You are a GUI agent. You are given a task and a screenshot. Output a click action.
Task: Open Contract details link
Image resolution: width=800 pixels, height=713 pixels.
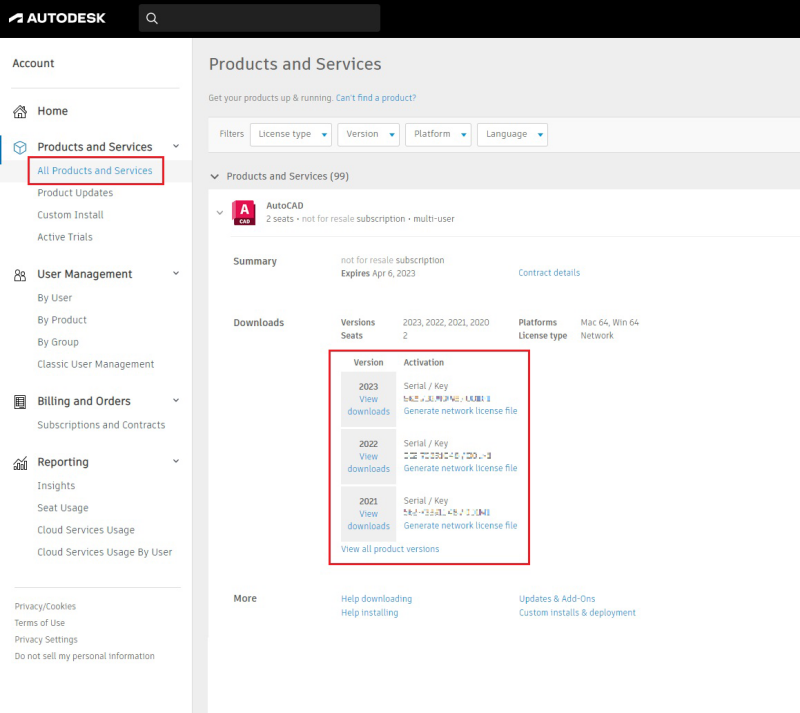[549, 273]
